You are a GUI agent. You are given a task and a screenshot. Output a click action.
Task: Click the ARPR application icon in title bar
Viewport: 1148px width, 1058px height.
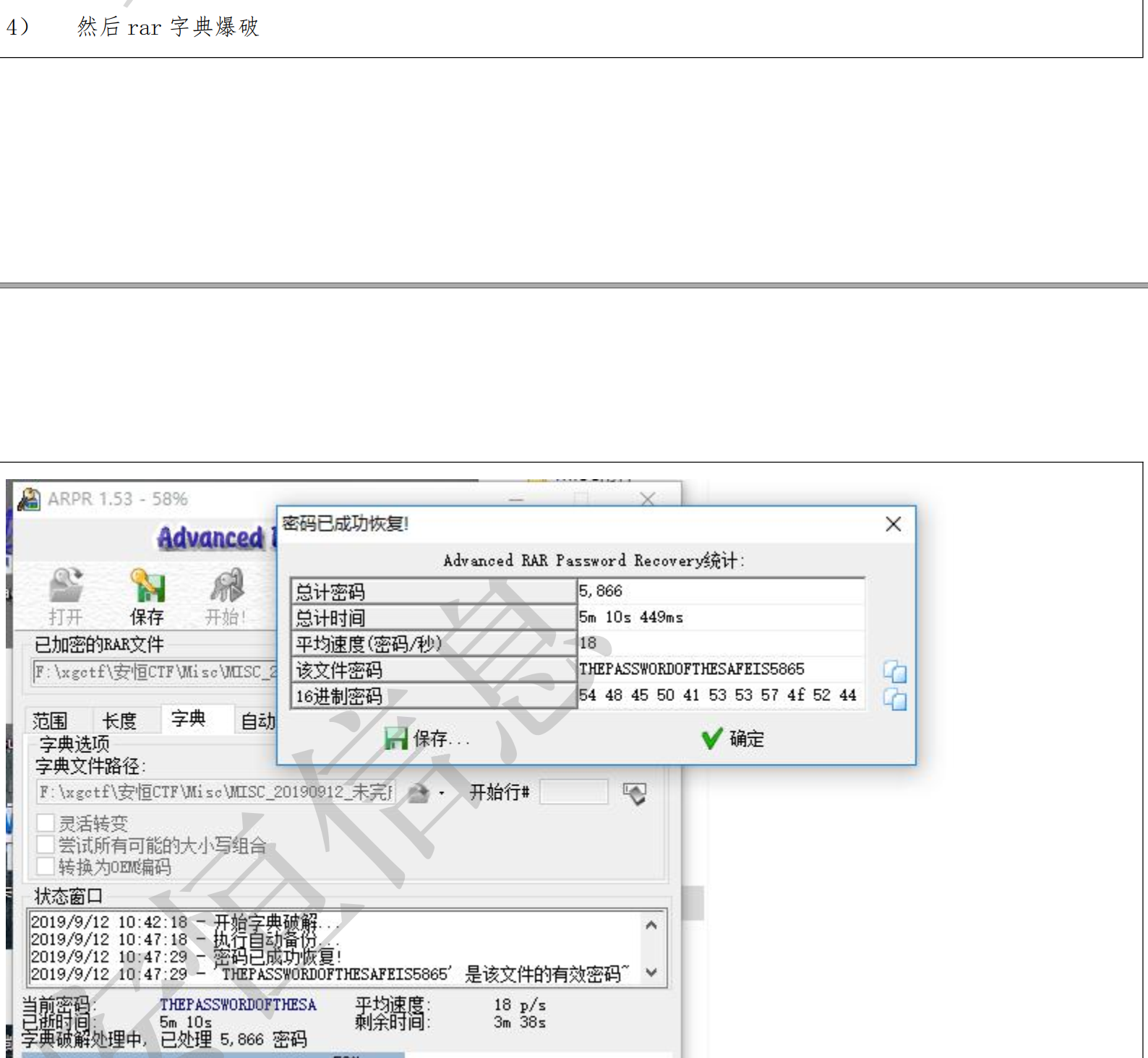tap(29, 499)
